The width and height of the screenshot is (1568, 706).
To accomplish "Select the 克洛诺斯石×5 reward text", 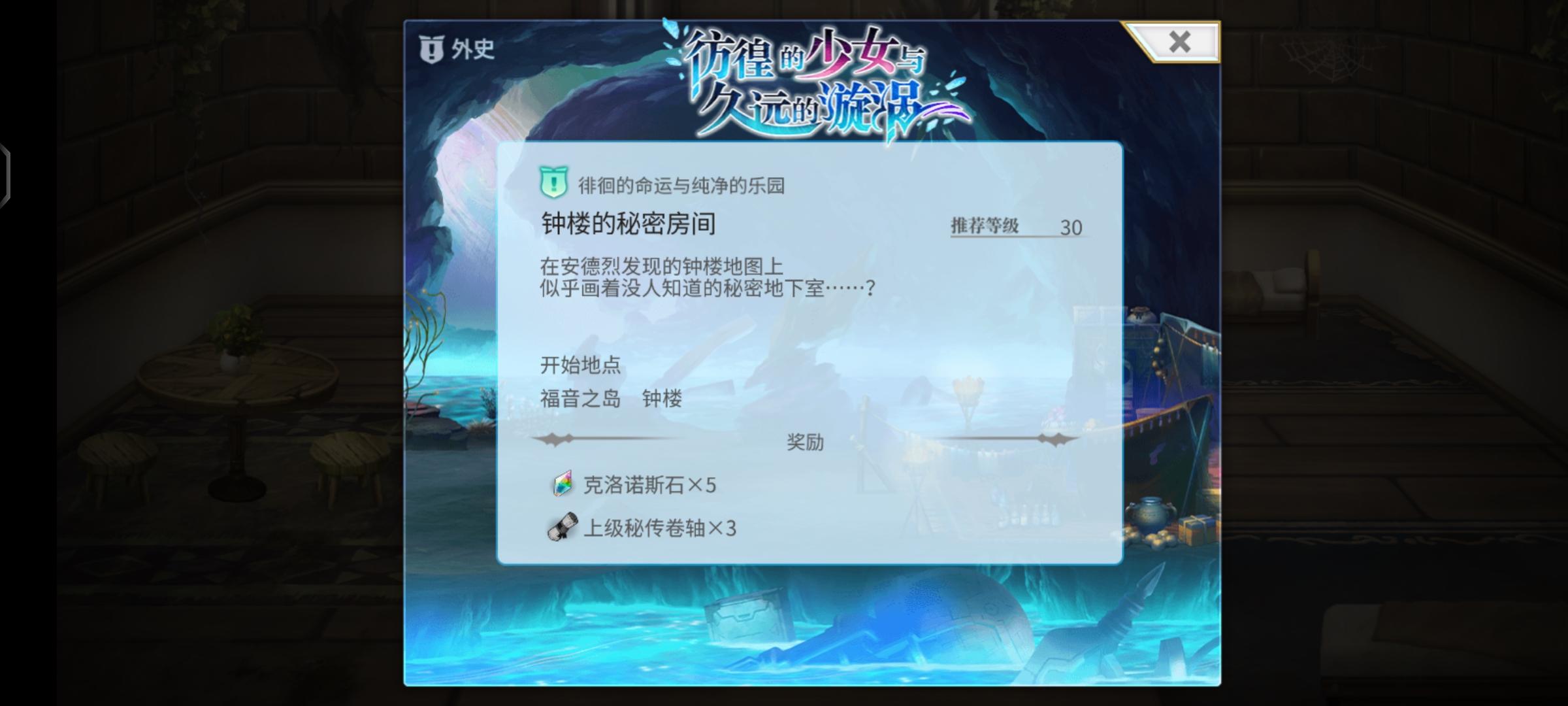I will click(649, 485).
